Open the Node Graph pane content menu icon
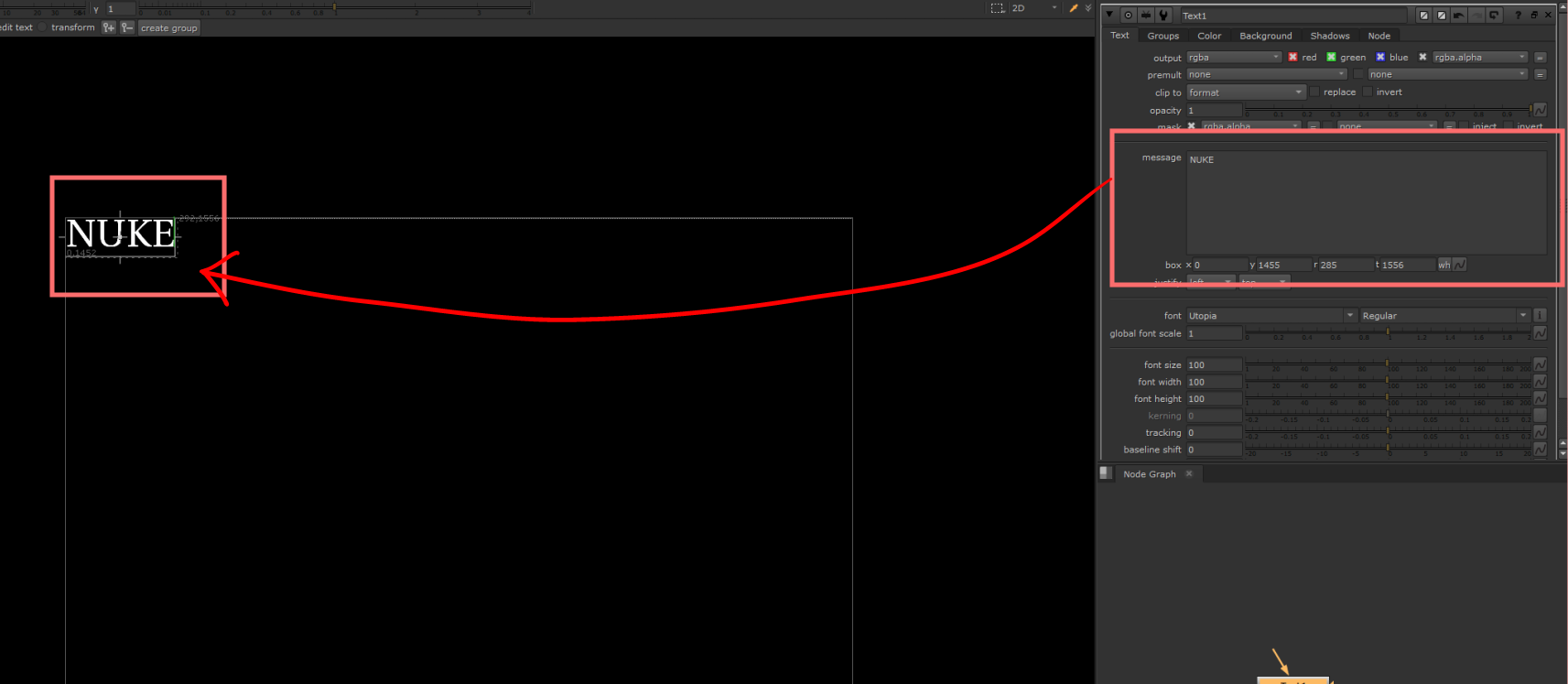The image size is (1568, 684). (x=1106, y=473)
